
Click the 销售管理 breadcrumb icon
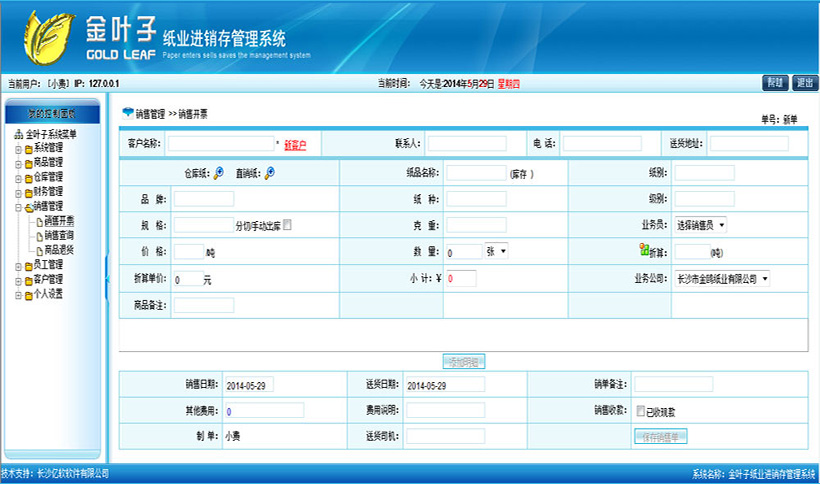pos(127,113)
